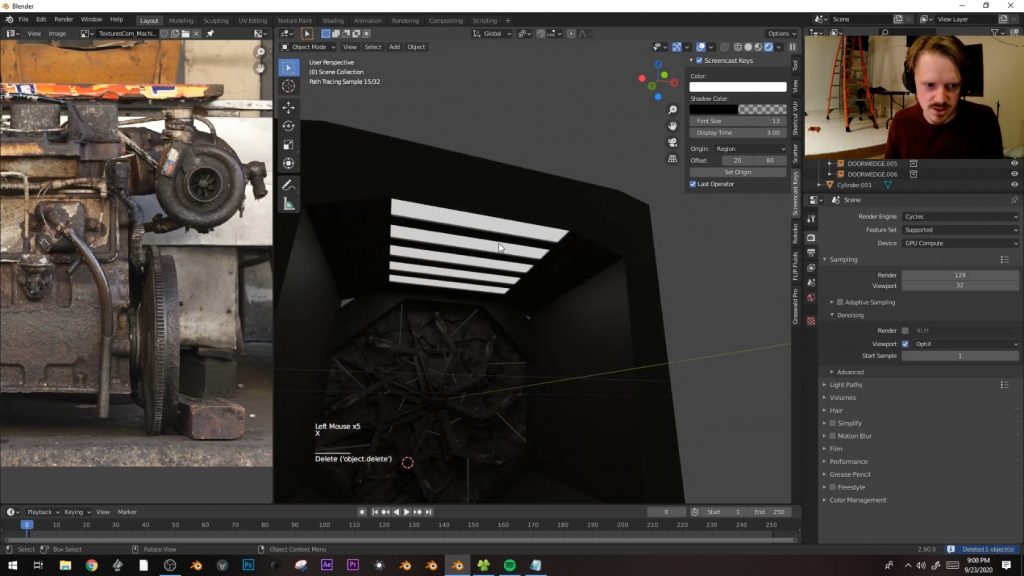Open the Object Mode dropdown
Viewport: 1024px width, 576px height.
point(308,47)
